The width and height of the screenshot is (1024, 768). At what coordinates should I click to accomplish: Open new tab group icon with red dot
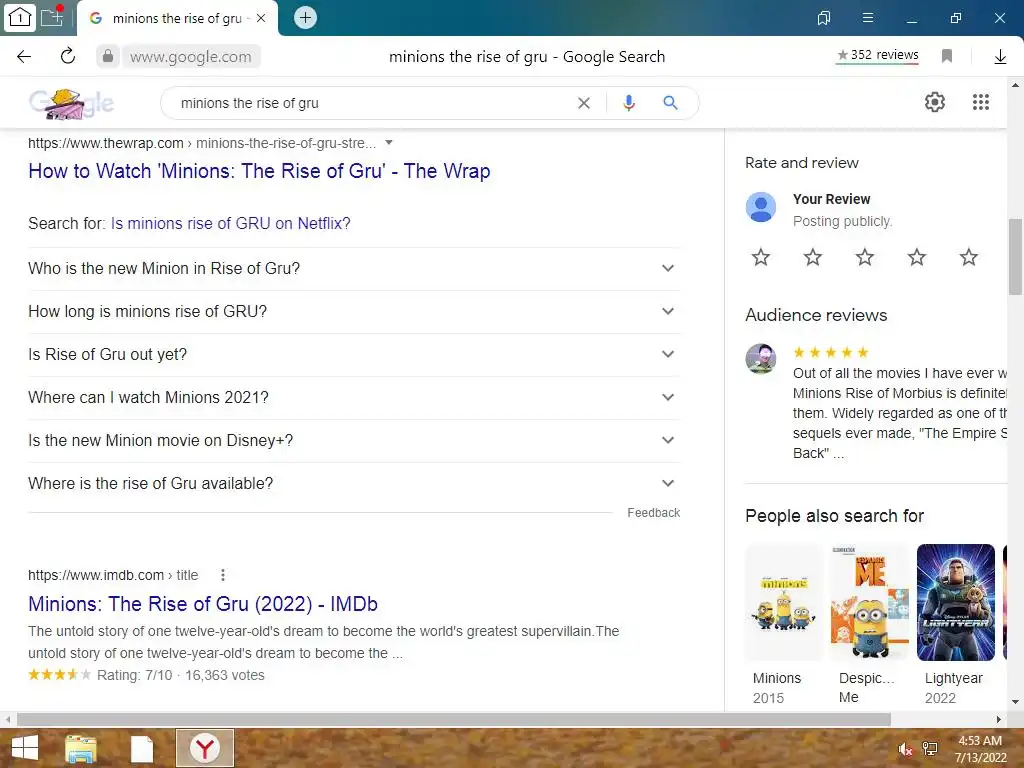coord(52,16)
